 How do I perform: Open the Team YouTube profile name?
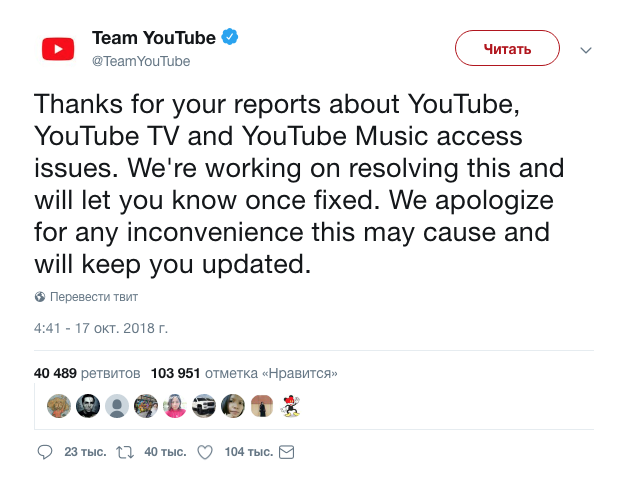[153, 38]
